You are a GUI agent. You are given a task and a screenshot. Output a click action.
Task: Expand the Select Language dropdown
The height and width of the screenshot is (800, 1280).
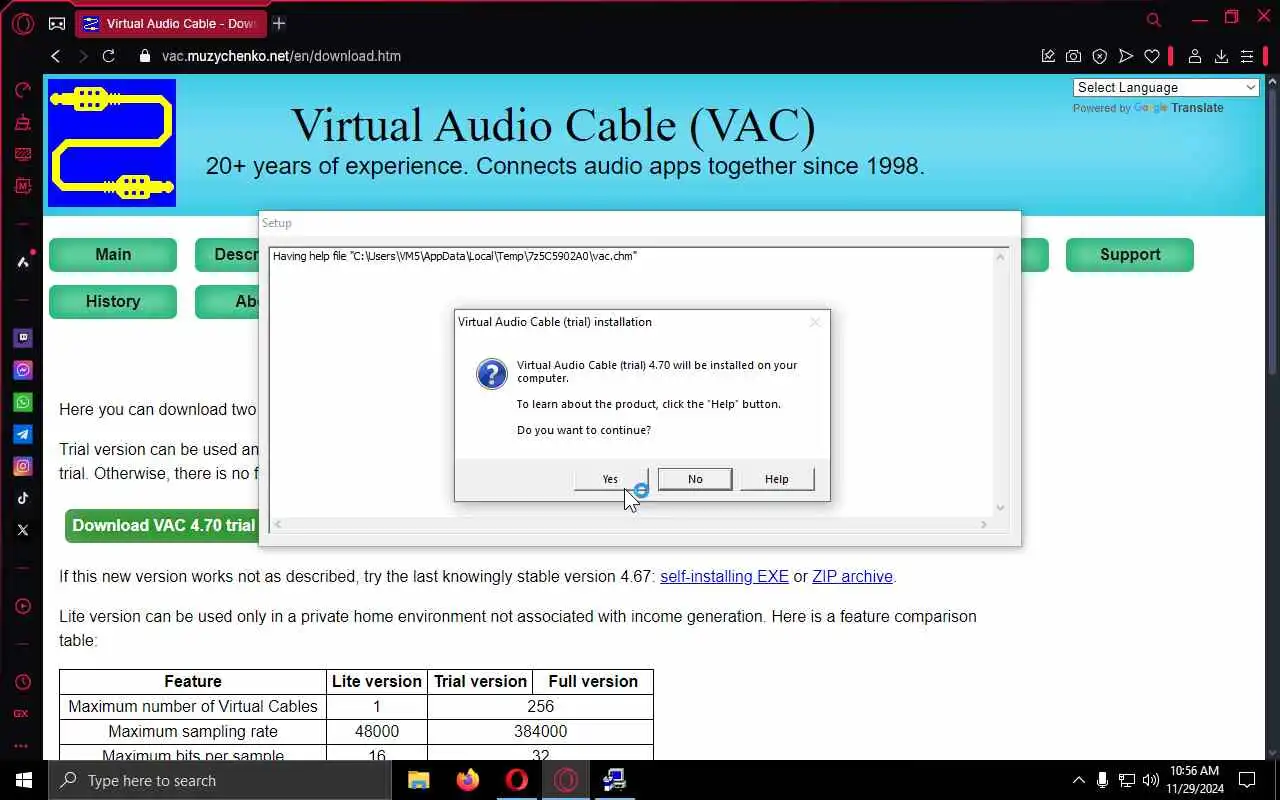(x=1166, y=87)
